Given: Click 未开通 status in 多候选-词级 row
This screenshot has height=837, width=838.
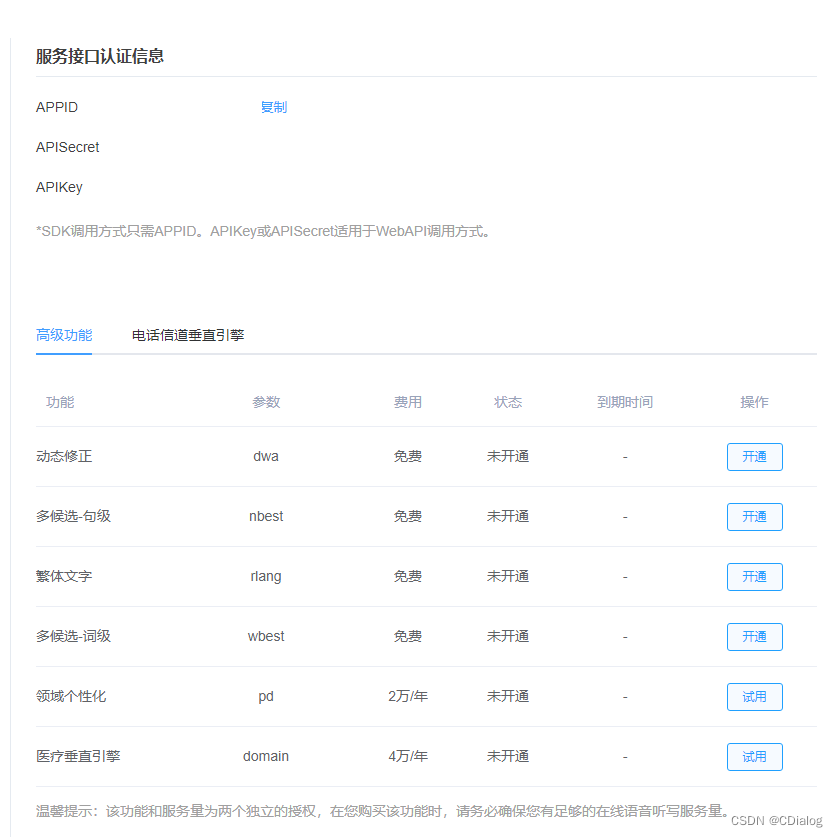Looking at the screenshot, I should point(508,636).
